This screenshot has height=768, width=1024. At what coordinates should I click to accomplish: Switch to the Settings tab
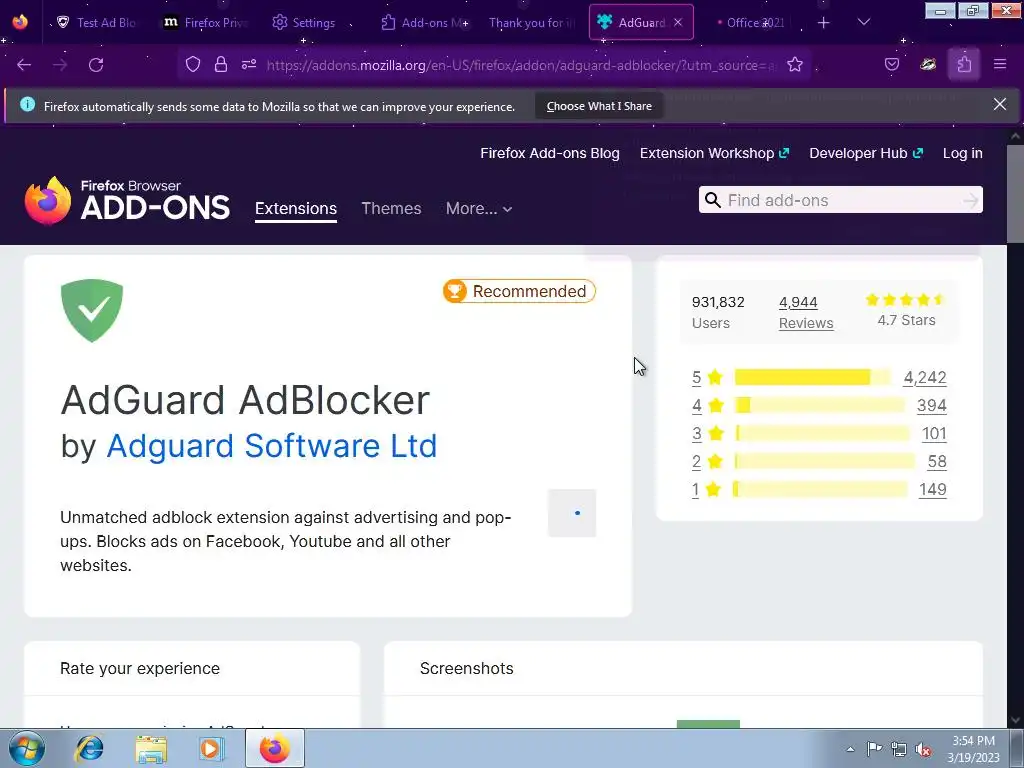304,22
